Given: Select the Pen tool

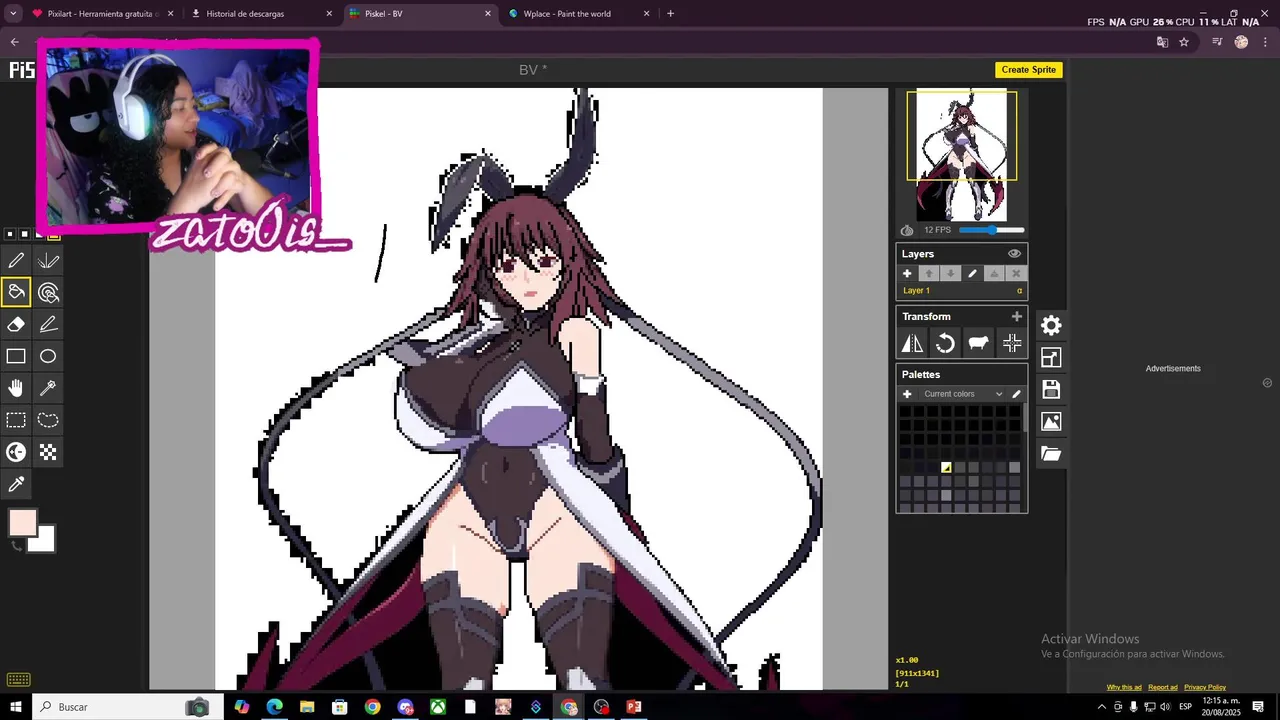Looking at the screenshot, I should pyautogui.click(x=16, y=261).
